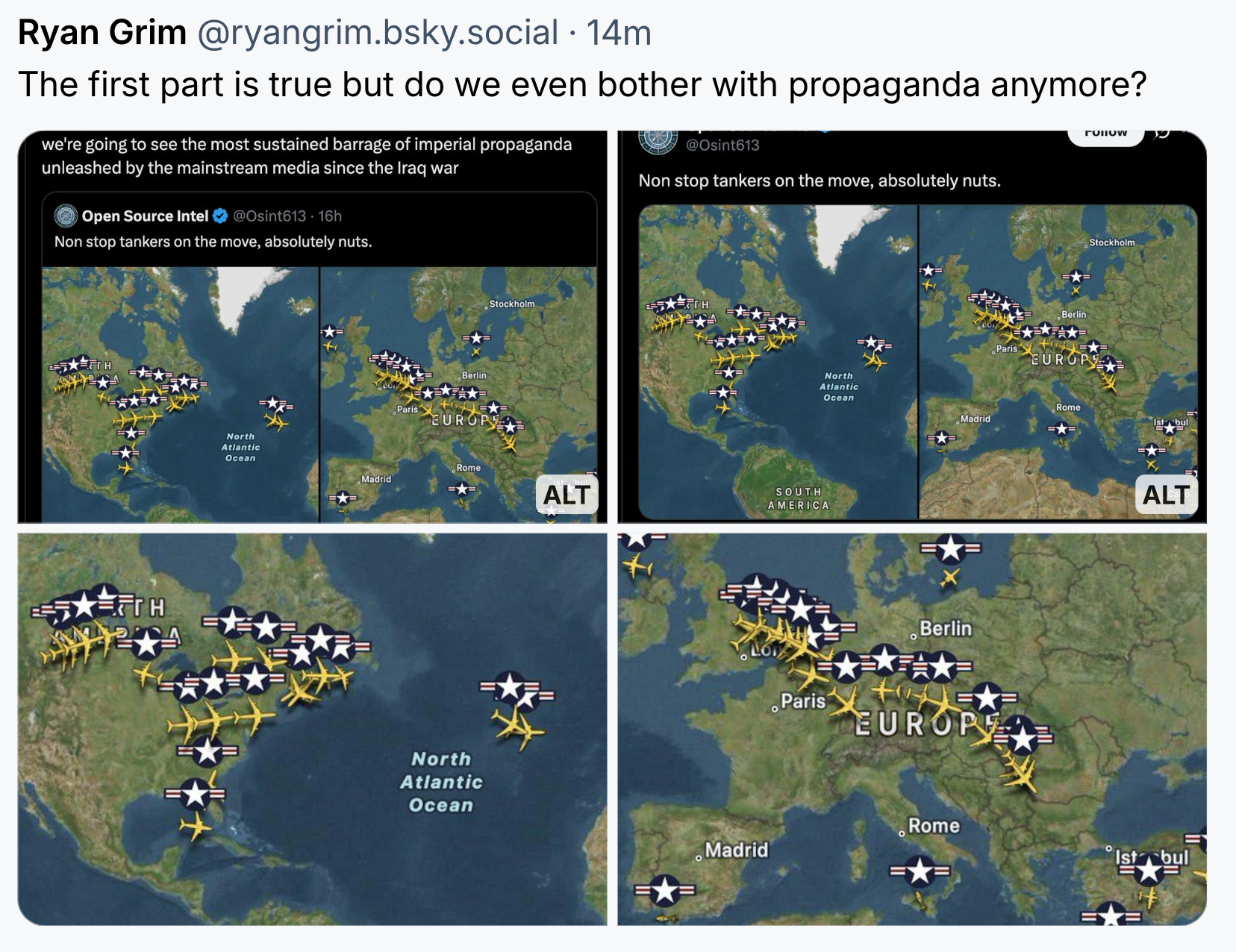The width and height of the screenshot is (1236, 952).
Task: Click the southernmost yellow plane icon, bottom-left map
Action: pos(195,827)
